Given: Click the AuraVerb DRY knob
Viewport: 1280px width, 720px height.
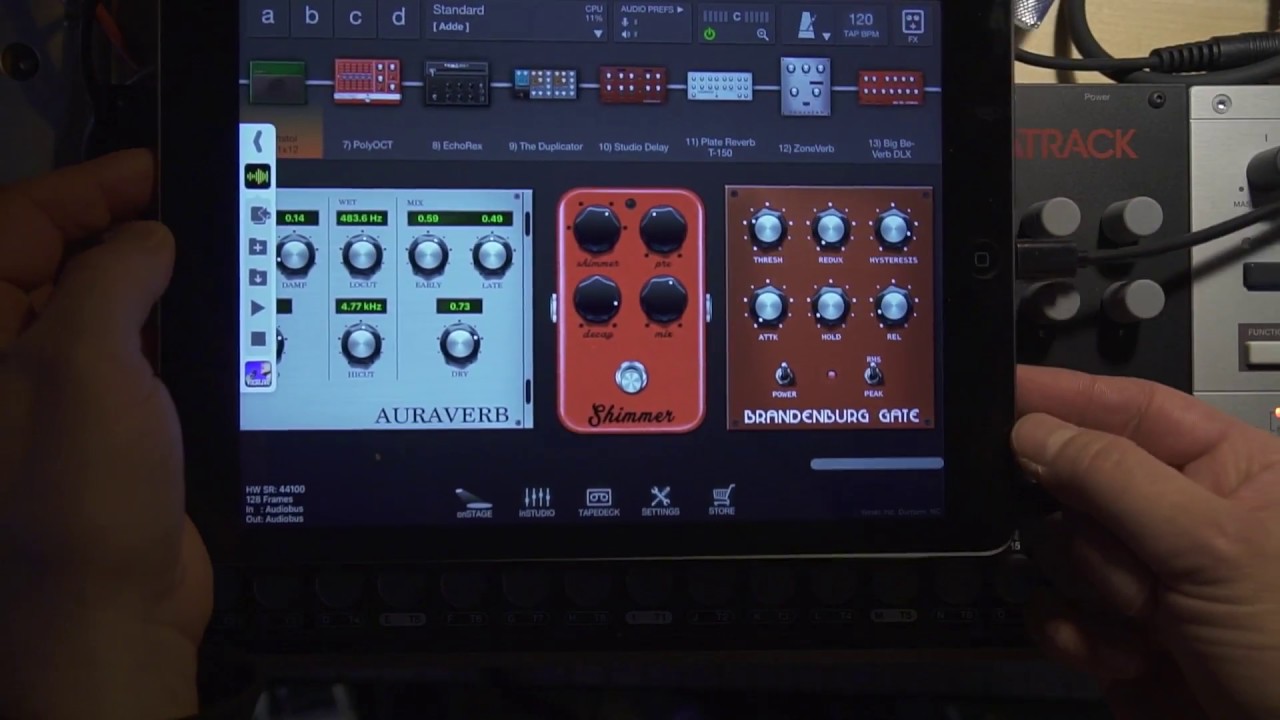Looking at the screenshot, I should pyautogui.click(x=459, y=344).
